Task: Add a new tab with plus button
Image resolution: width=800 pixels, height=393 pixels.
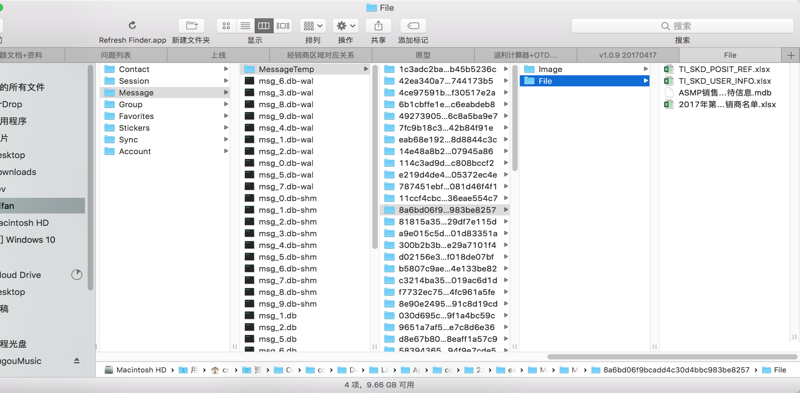Action: (x=791, y=55)
